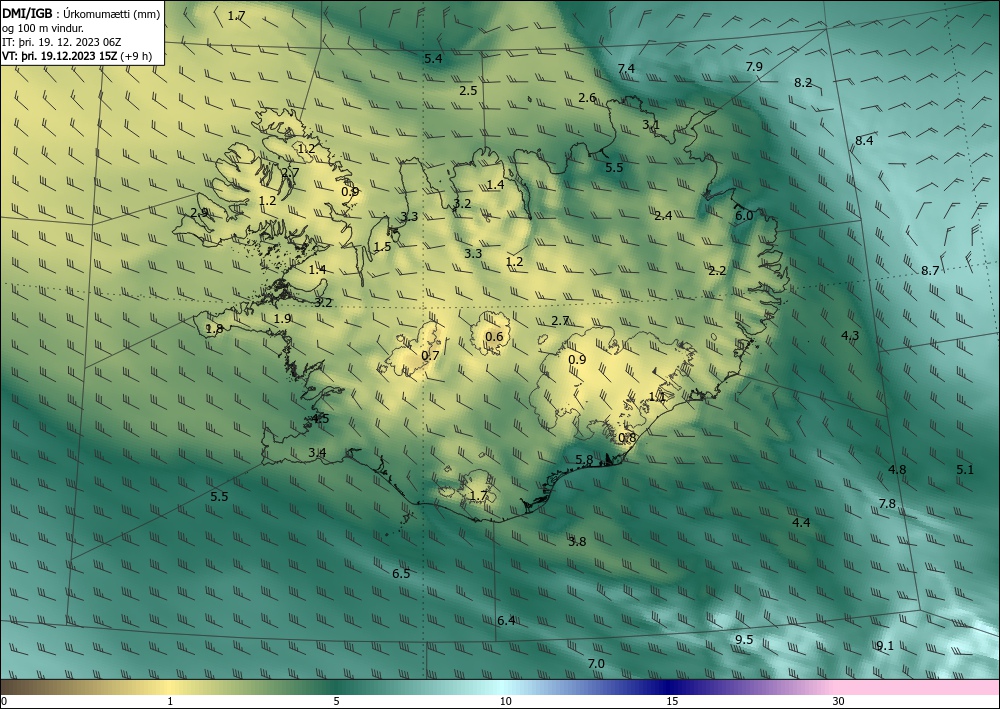Click the map value 2.5
This screenshot has width=1000, height=709.
pos(468,91)
